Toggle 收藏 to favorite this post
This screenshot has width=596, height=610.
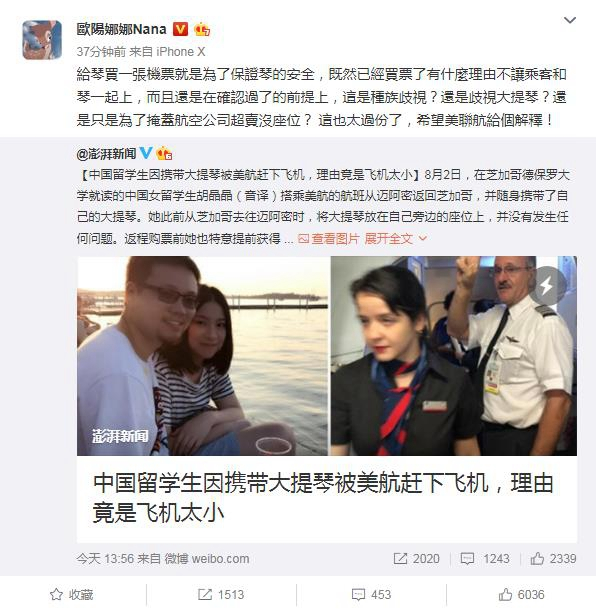(x=72, y=594)
